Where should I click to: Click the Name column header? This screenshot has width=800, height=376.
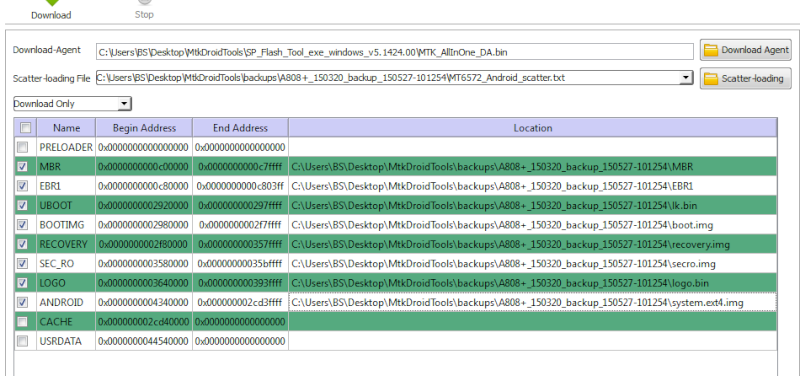coord(66,128)
